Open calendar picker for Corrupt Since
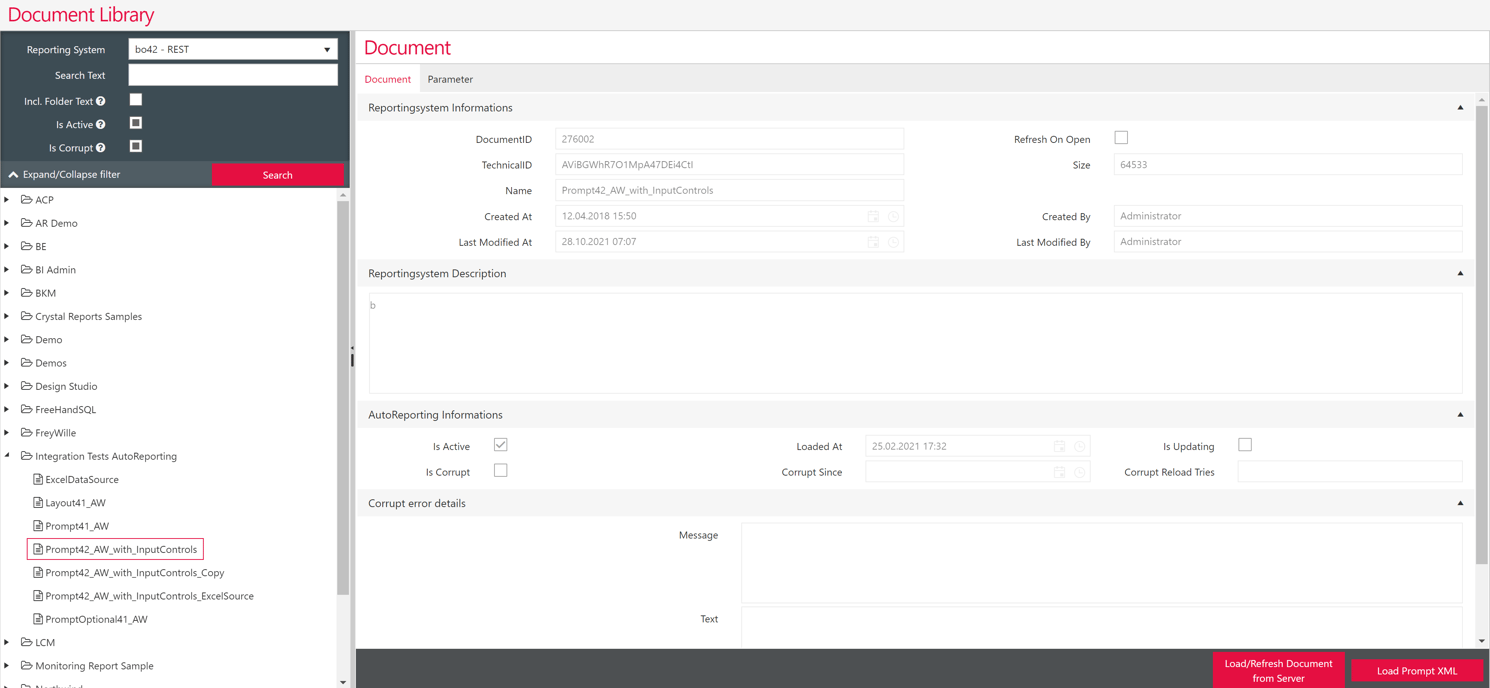1490x688 pixels. 1059,472
